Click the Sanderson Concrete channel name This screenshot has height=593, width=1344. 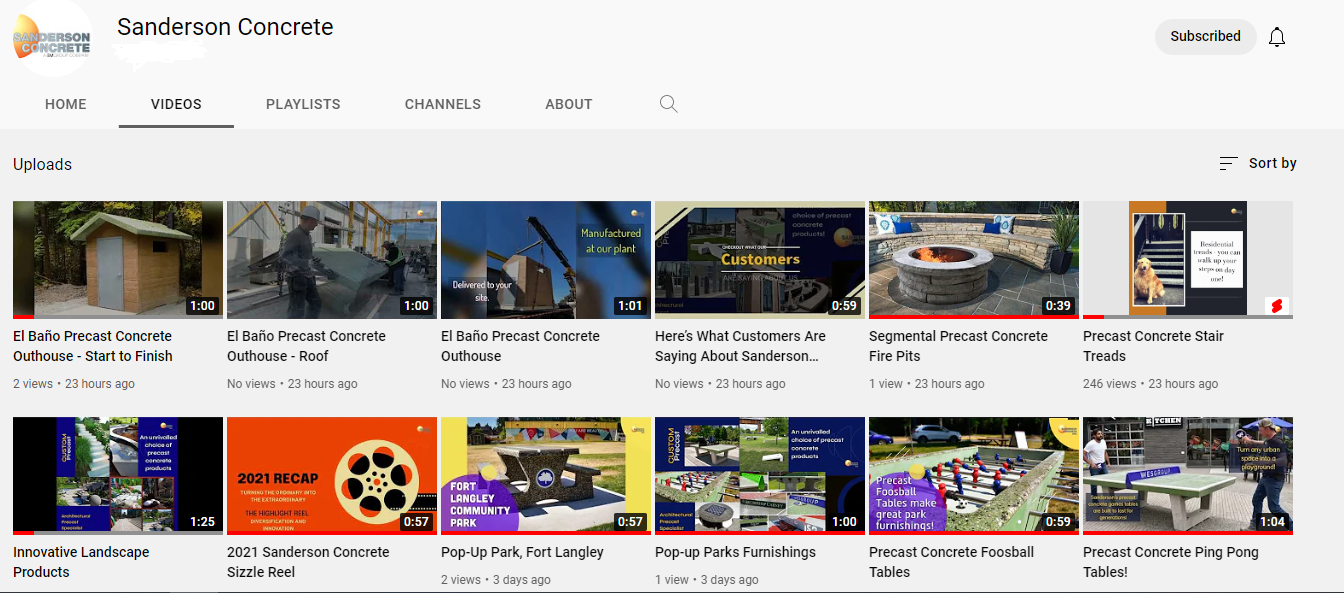tap(225, 27)
